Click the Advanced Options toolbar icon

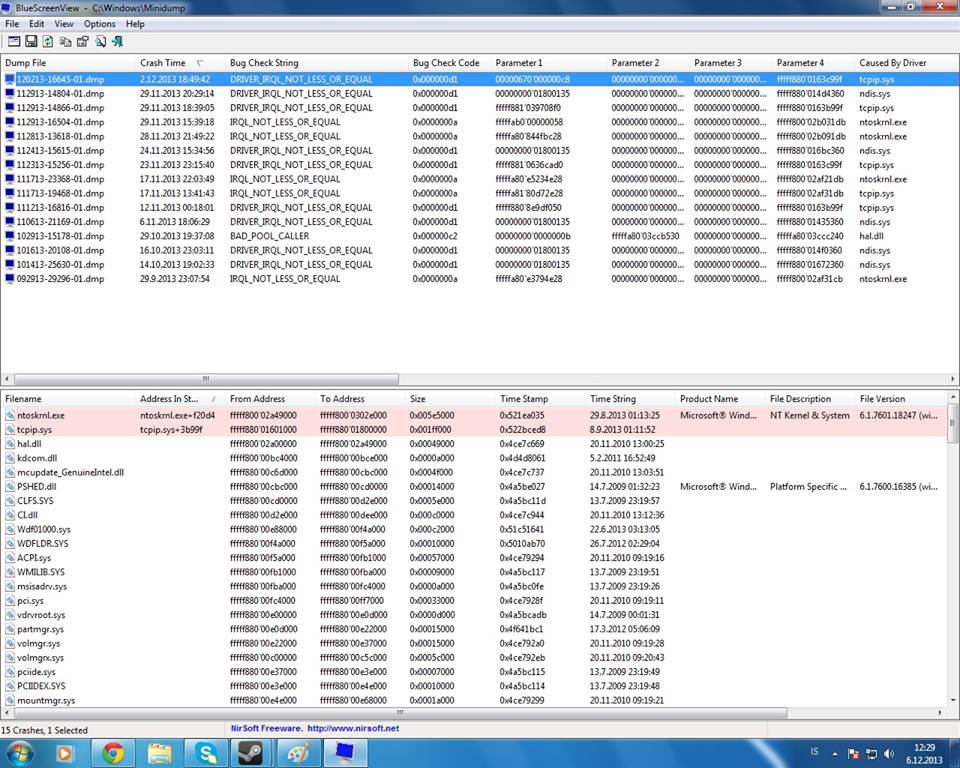pyautogui.click(x=14, y=41)
